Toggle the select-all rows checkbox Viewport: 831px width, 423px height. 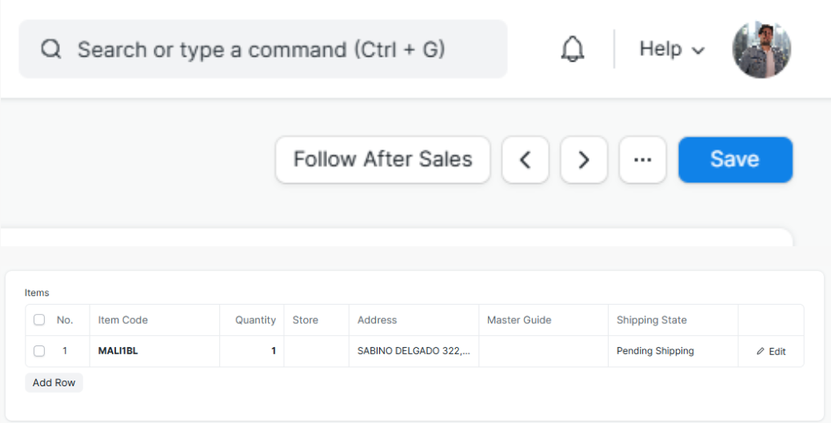39,320
